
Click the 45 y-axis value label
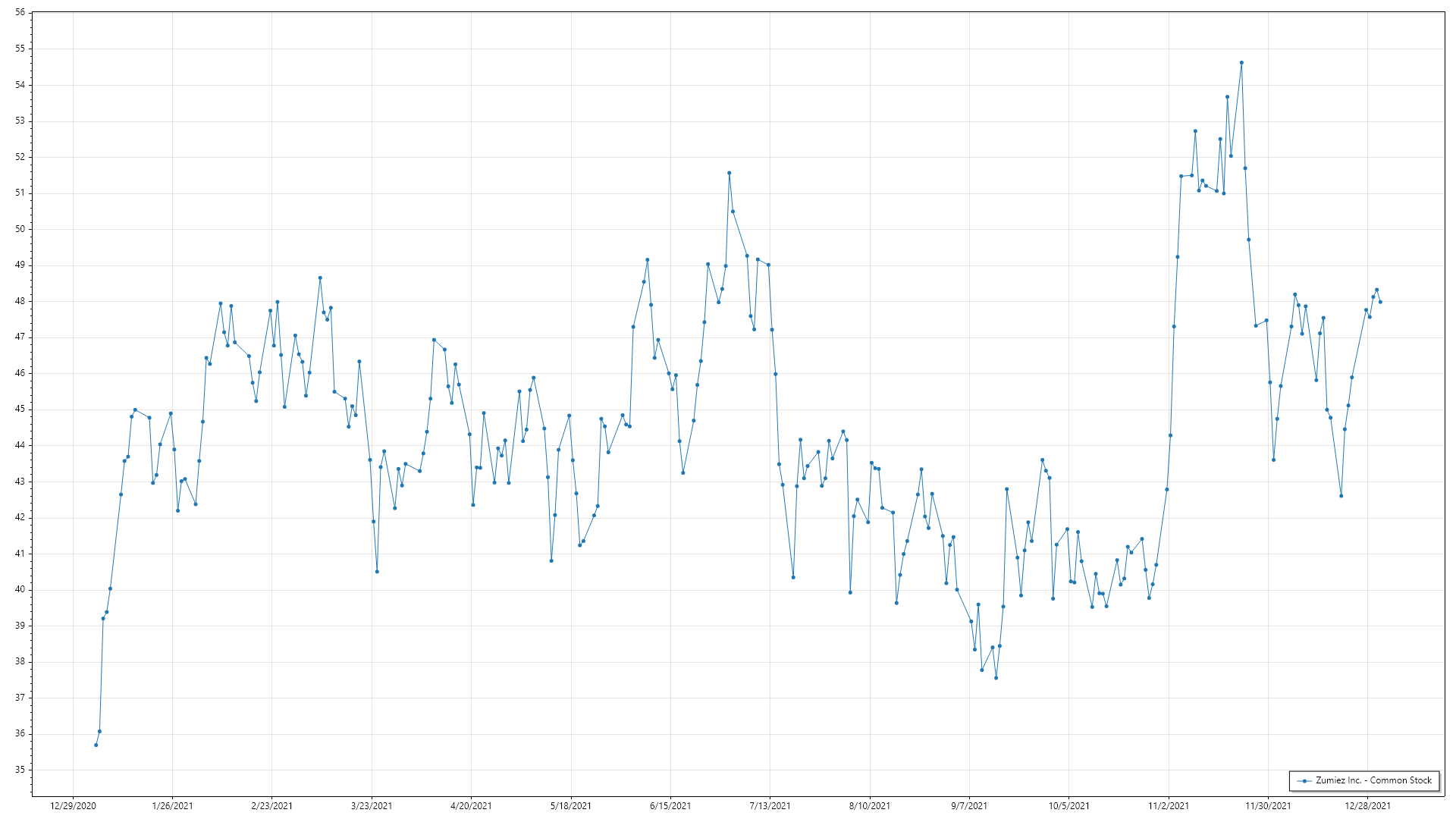click(20, 409)
